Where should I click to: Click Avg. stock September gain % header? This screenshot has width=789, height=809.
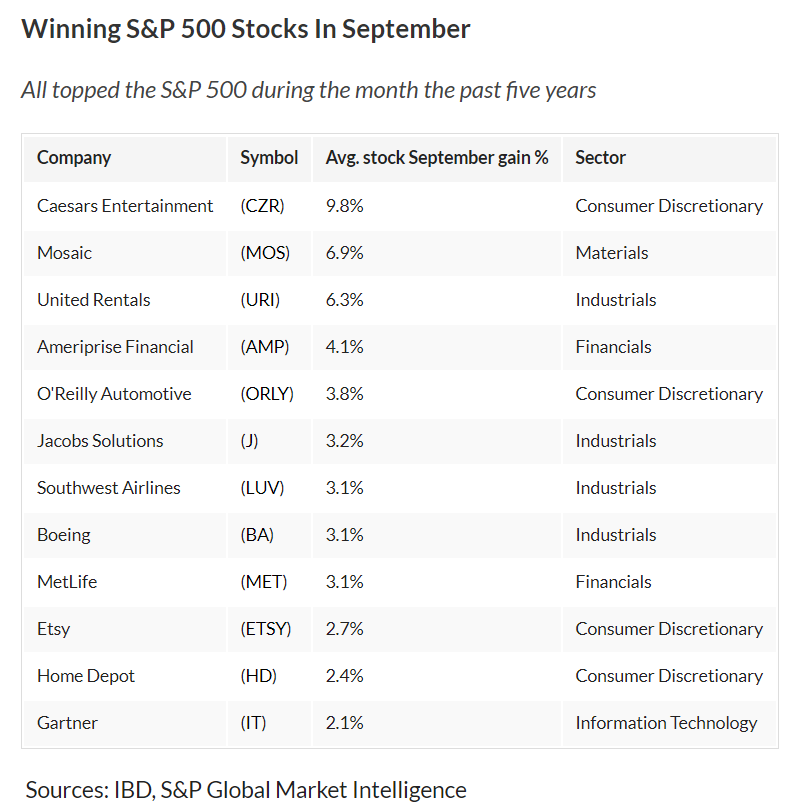tap(437, 157)
